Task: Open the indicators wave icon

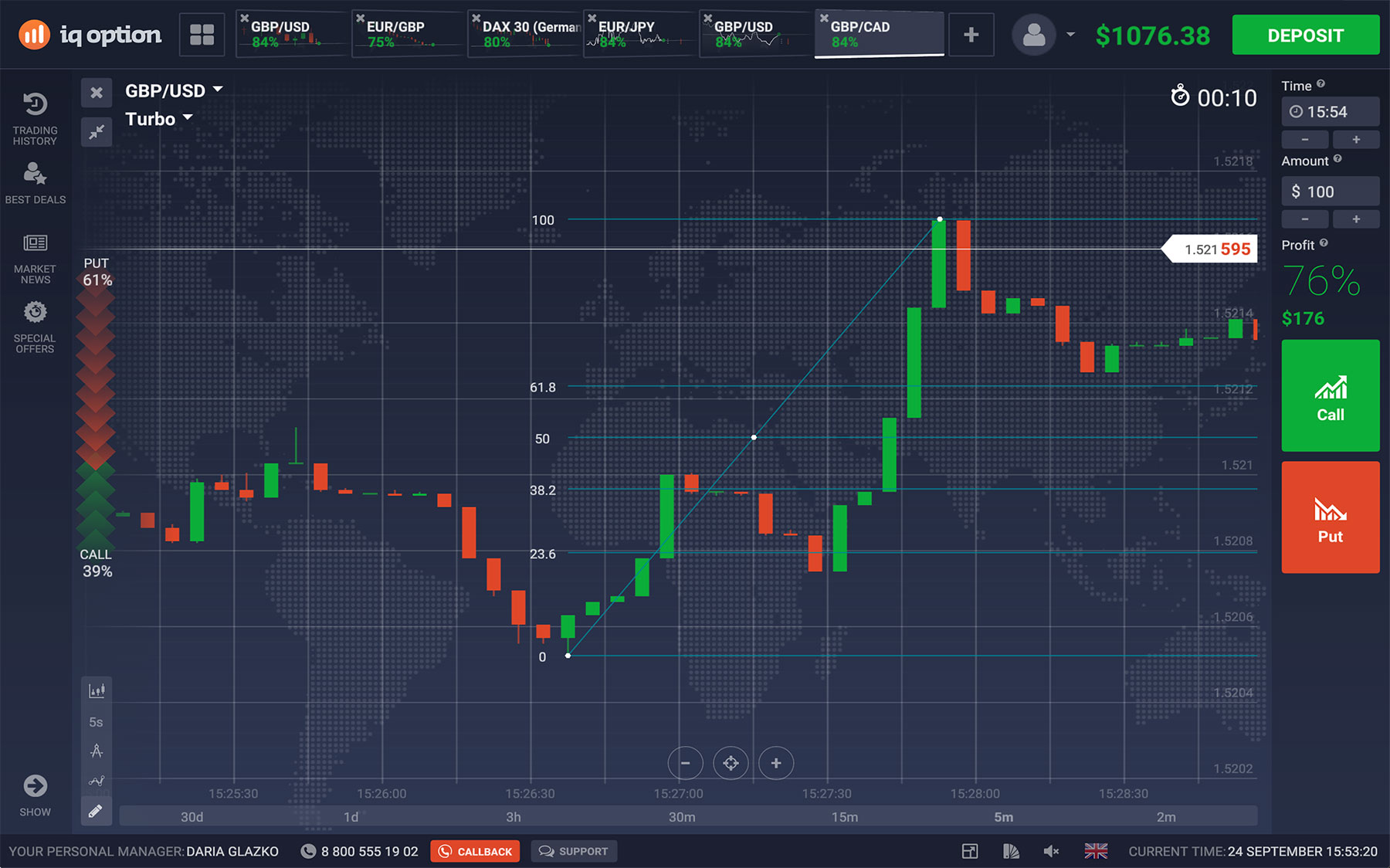Action: (97, 781)
